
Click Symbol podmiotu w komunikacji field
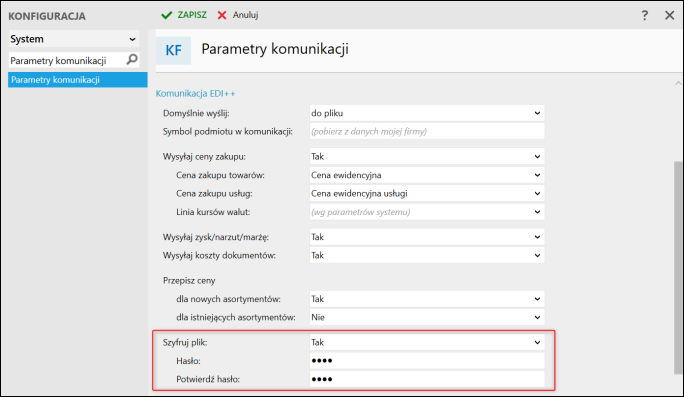427,131
